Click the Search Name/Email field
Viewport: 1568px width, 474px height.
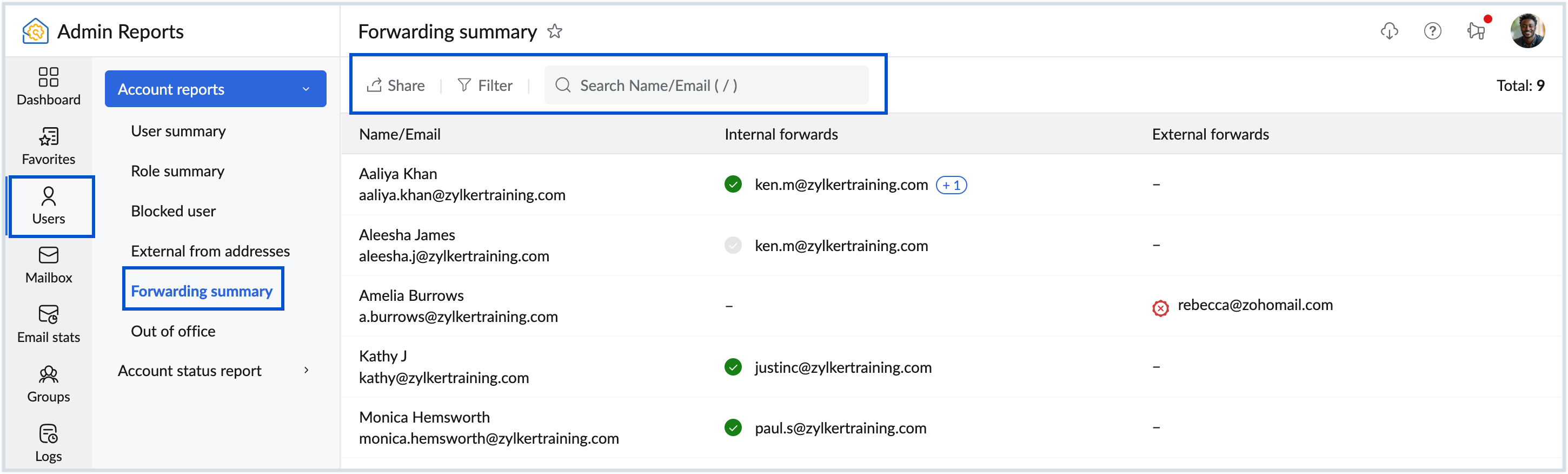(706, 85)
